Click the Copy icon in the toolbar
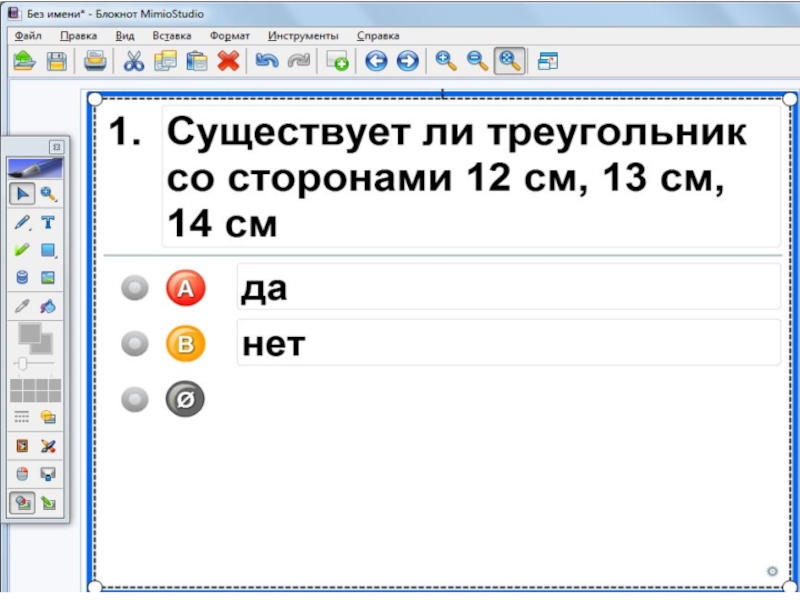The height and width of the screenshot is (600, 800). point(165,61)
